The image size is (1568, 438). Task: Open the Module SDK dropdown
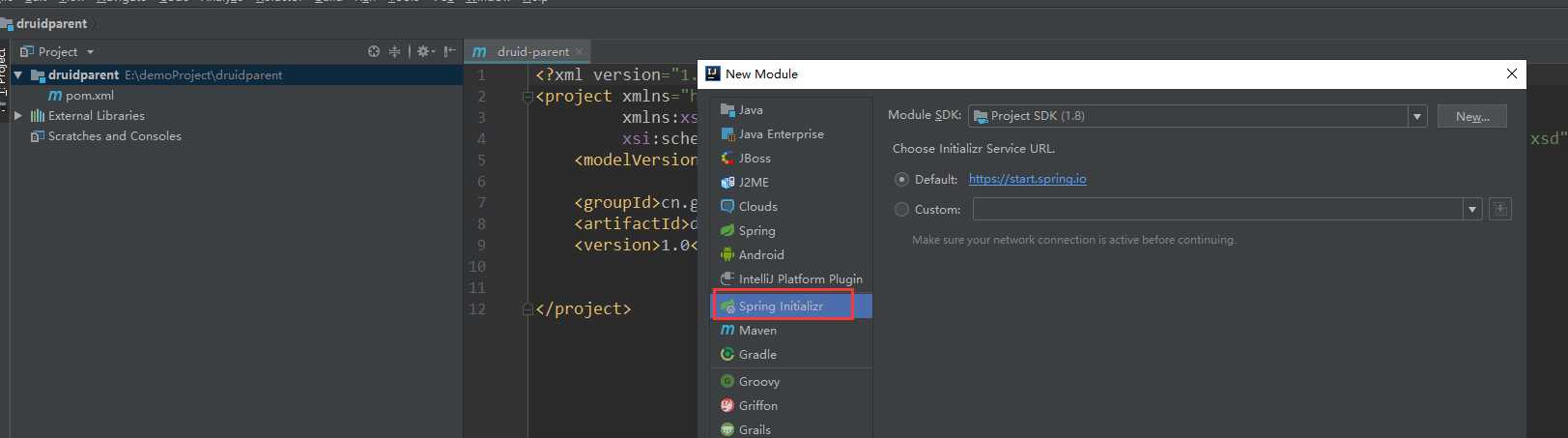pyautogui.click(x=1417, y=116)
